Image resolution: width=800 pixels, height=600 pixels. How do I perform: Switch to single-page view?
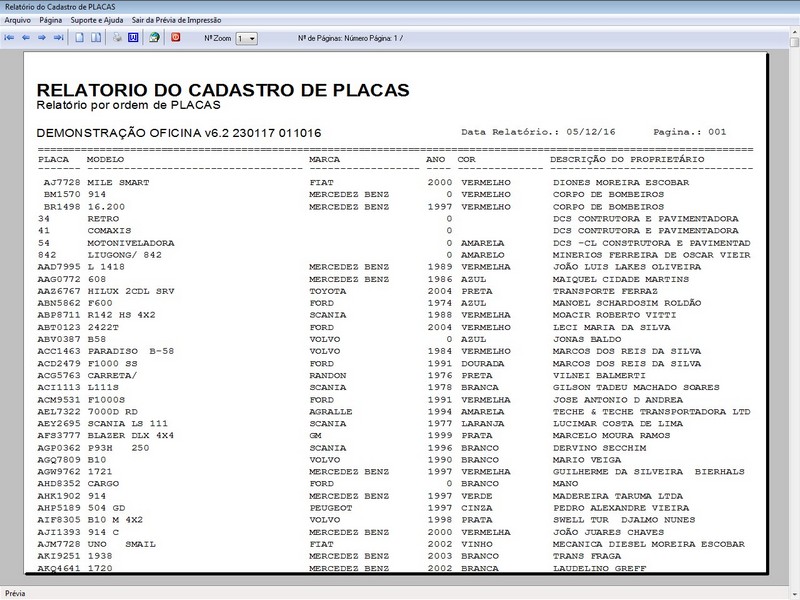coord(79,37)
